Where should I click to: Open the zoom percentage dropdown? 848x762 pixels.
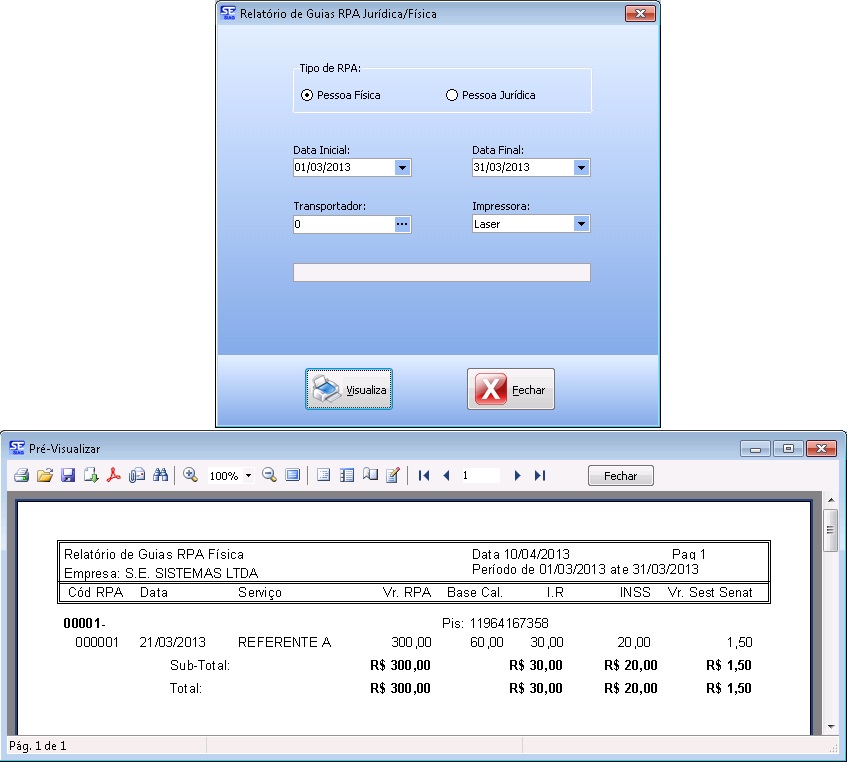click(x=247, y=476)
